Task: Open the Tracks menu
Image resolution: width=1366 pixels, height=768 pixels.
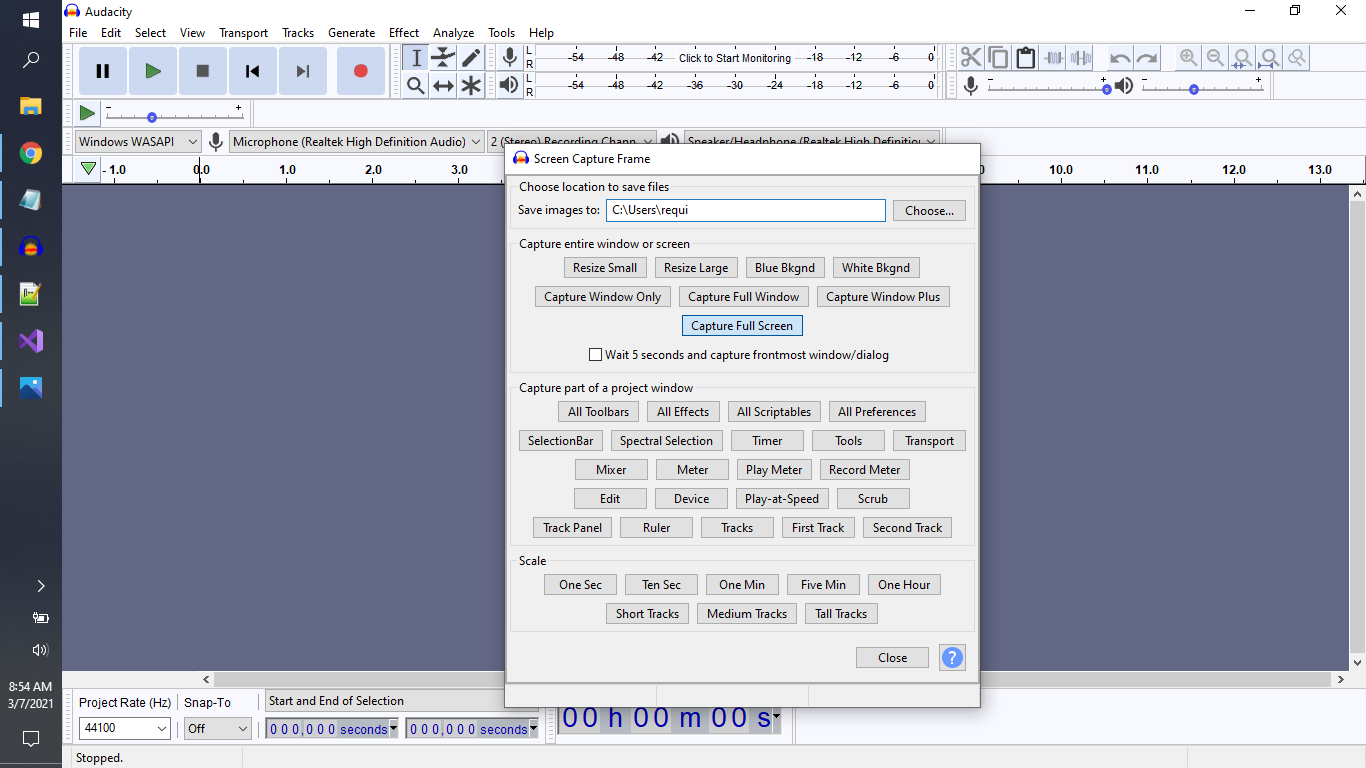Action: (298, 33)
